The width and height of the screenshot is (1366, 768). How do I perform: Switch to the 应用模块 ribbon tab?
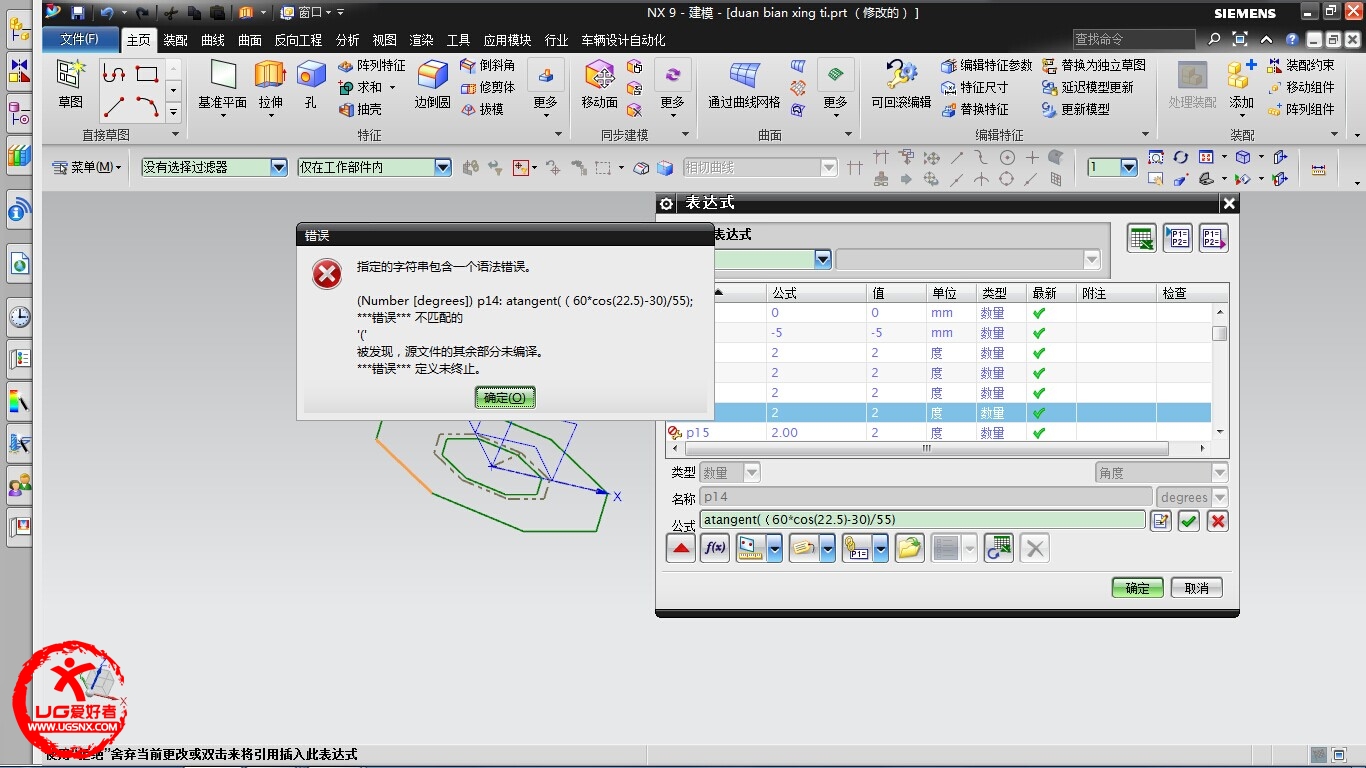(507, 40)
